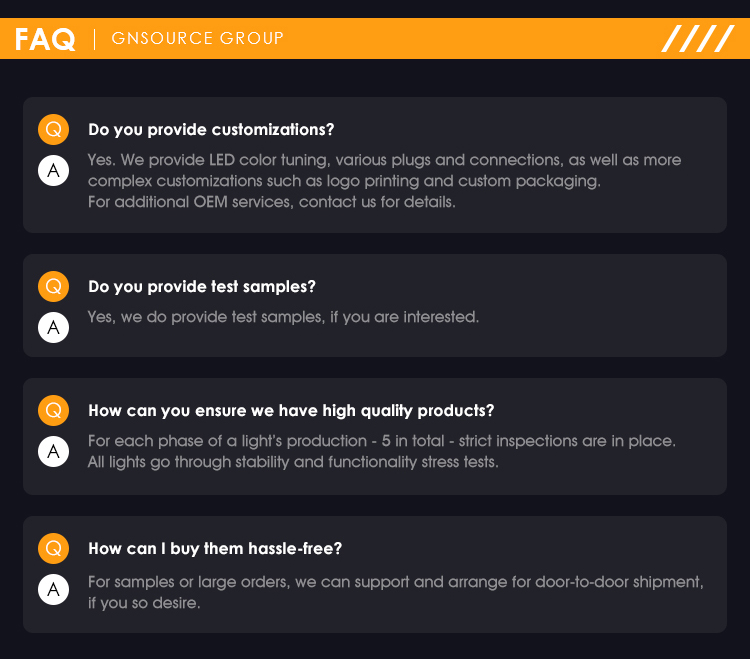
Task: Select 'How can you ensure we have high quality products?'
Action: [x=291, y=410]
